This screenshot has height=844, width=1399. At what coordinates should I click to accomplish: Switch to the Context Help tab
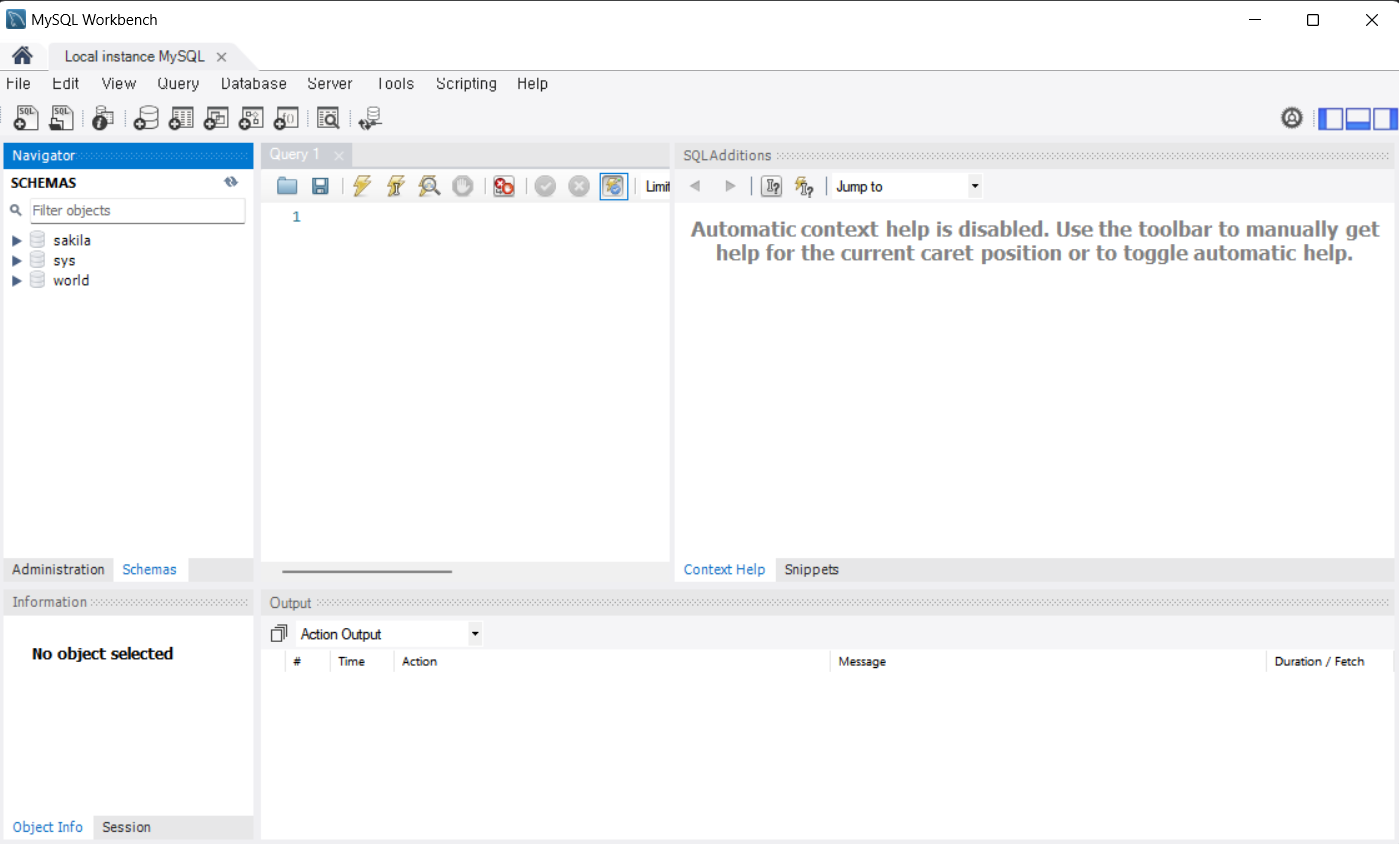(724, 569)
